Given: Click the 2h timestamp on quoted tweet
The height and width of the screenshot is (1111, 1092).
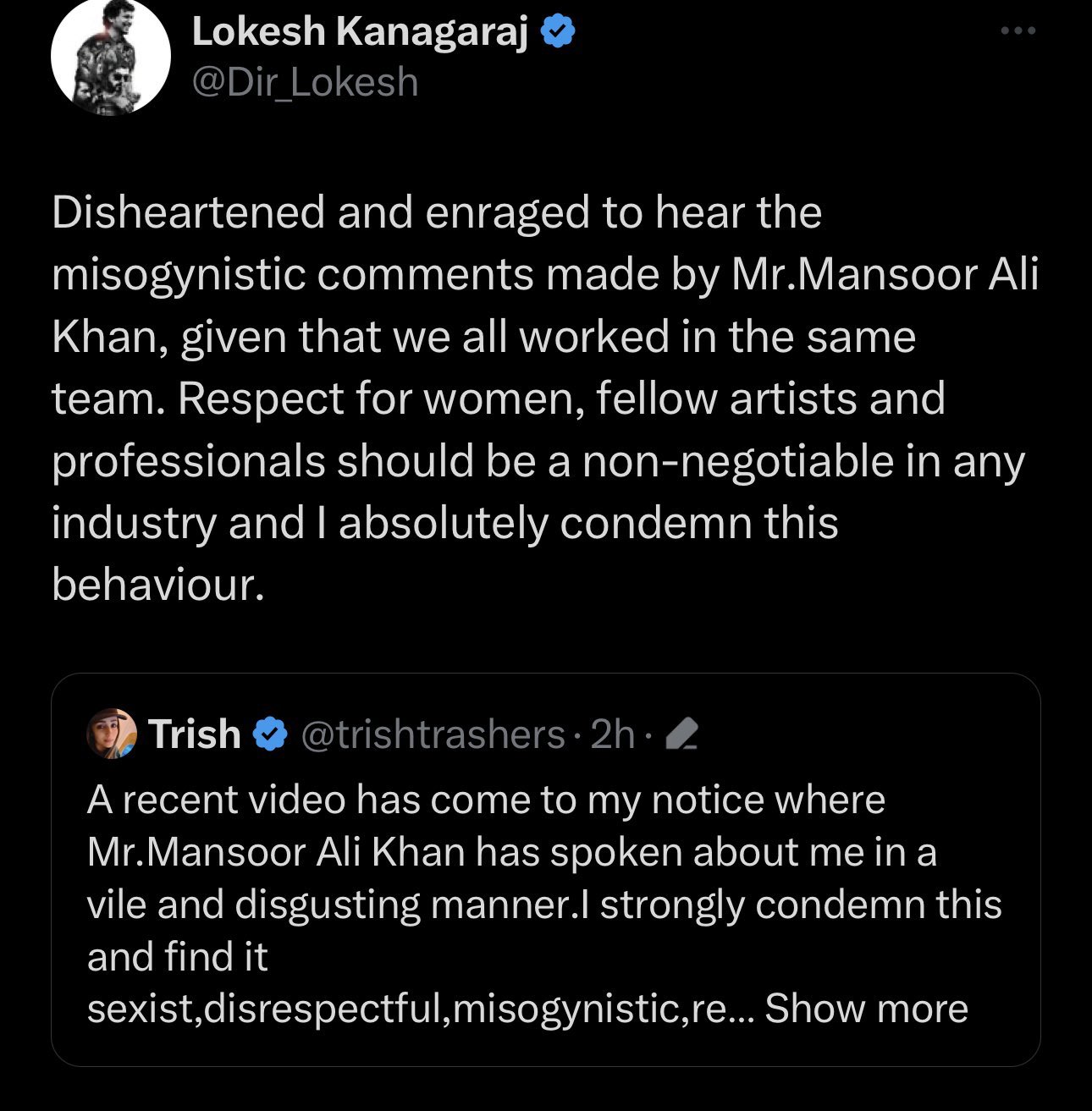Looking at the screenshot, I should click(x=612, y=734).
